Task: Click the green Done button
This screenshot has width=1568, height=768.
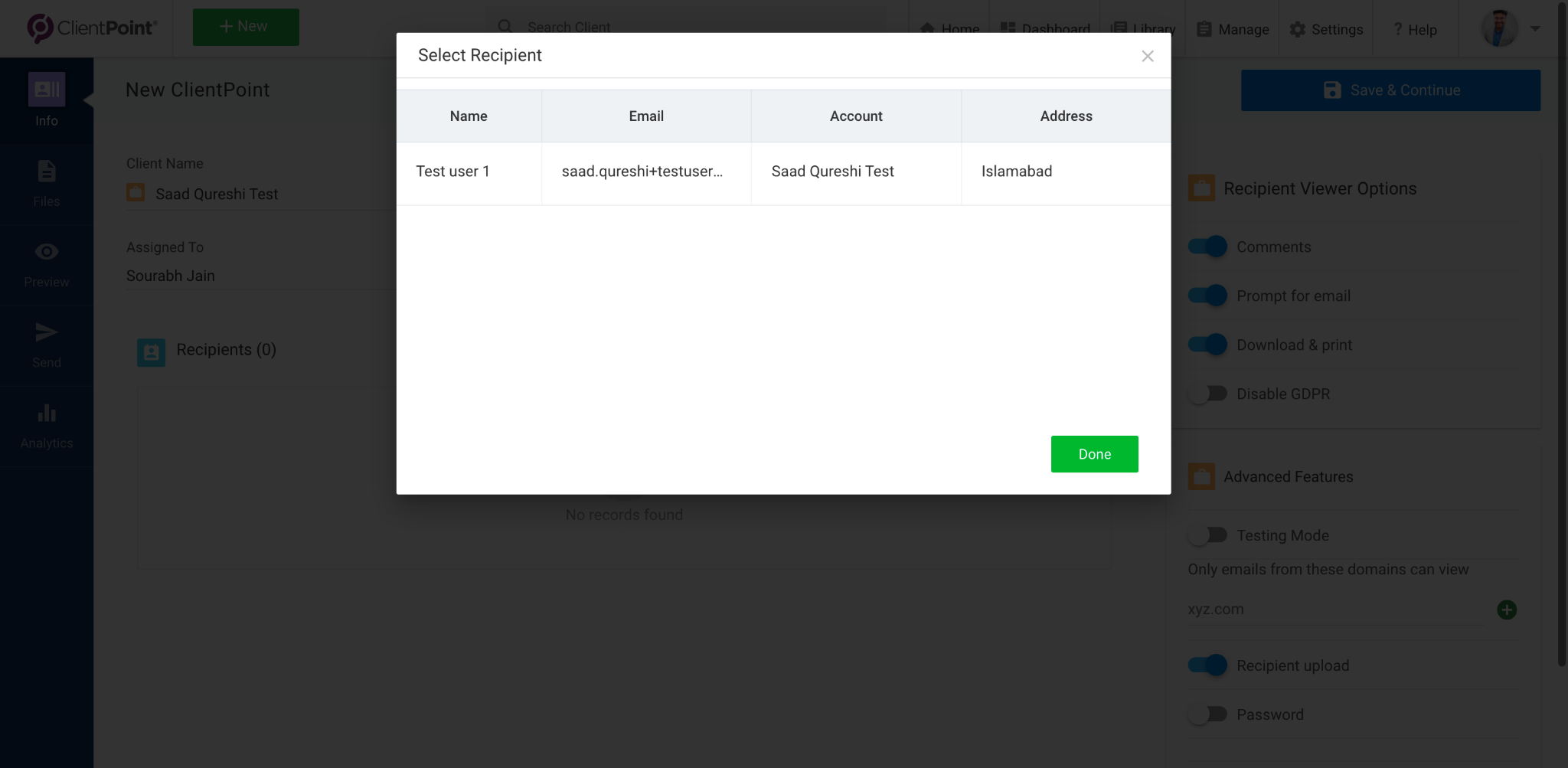Action: 1094,454
